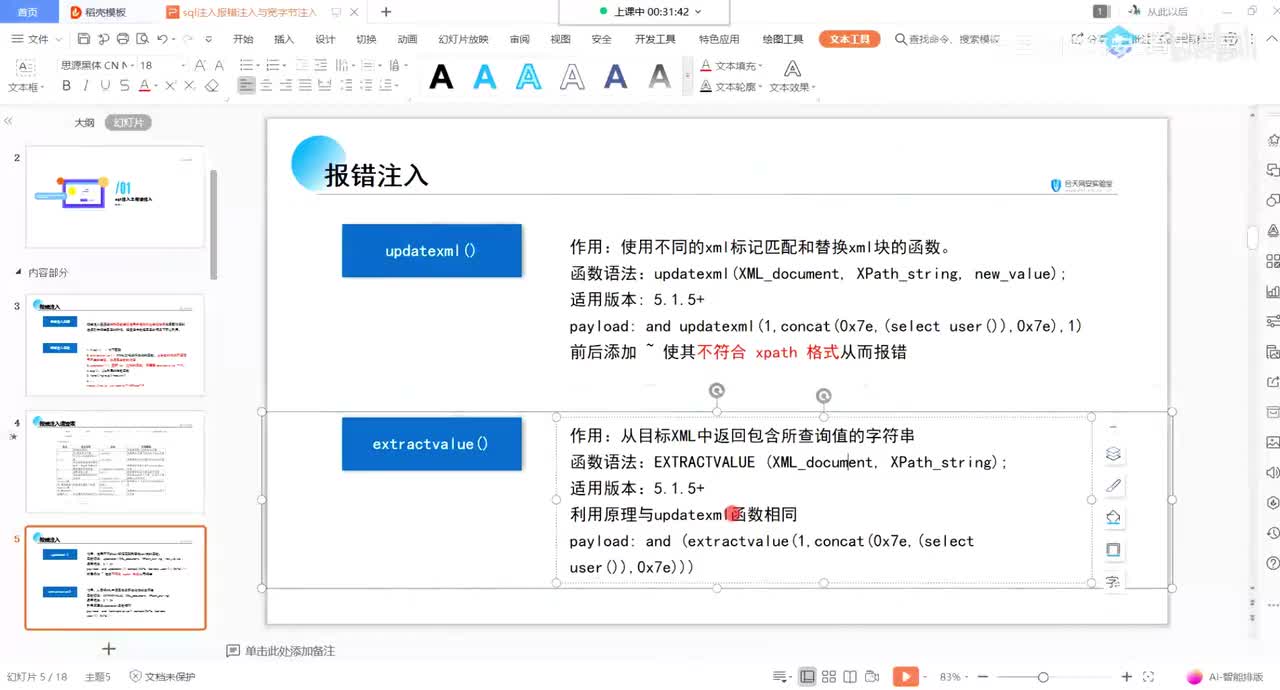Image resolution: width=1280 pixels, height=690 pixels.
Task: Click the clear formatting eraser icon
Action: pyautogui.click(x=211, y=86)
